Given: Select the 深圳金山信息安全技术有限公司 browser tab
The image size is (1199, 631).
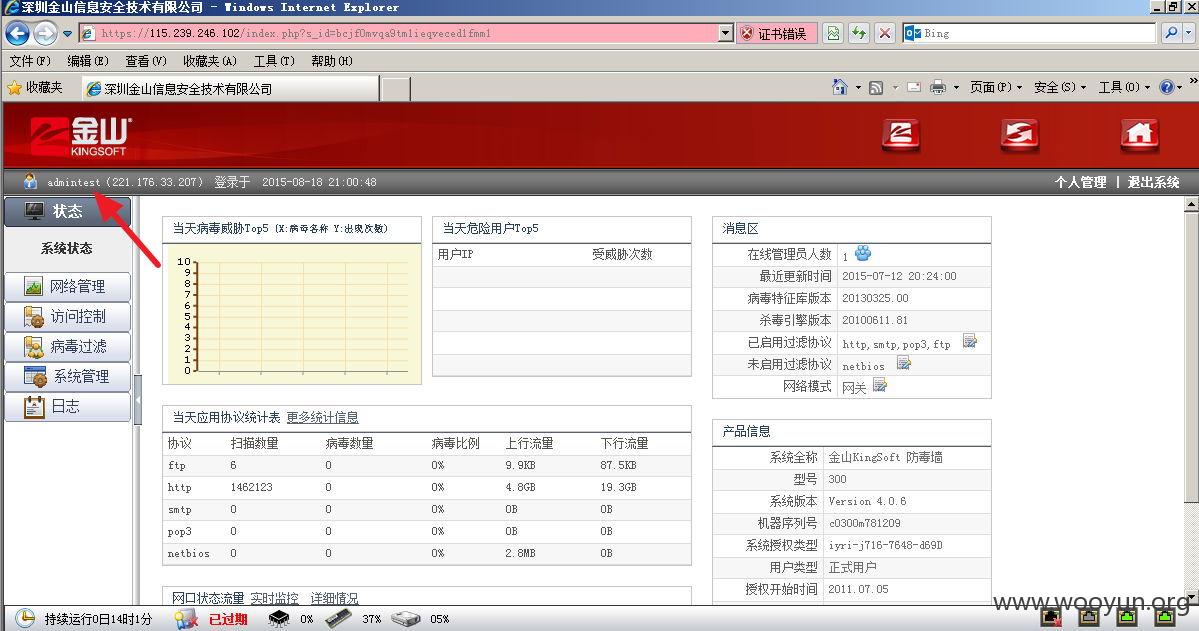Looking at the screenshot, I should [229, 89].
